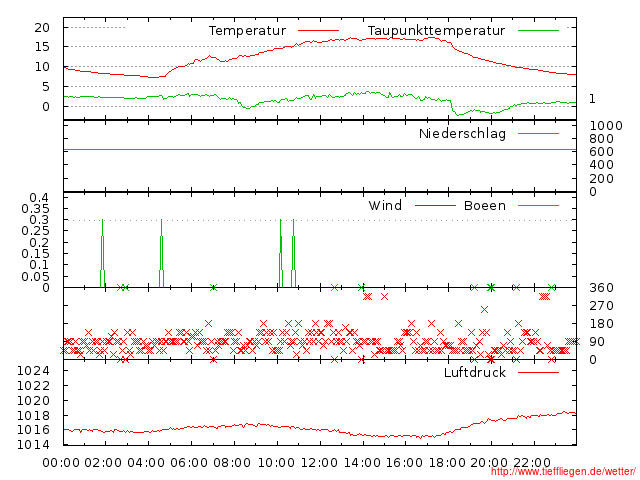Click the 0.25 wind axis value

tap(36, 231)
